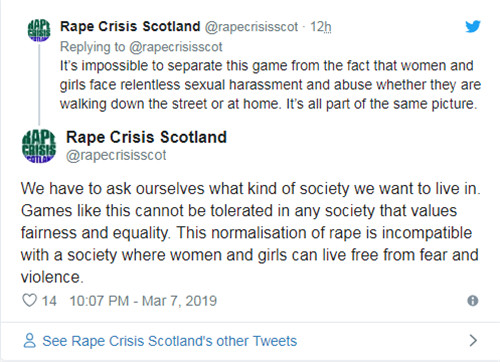Screen dimensions: 500x362
Task: Click the normalisation of rape sentence
Action: point(250,255)
